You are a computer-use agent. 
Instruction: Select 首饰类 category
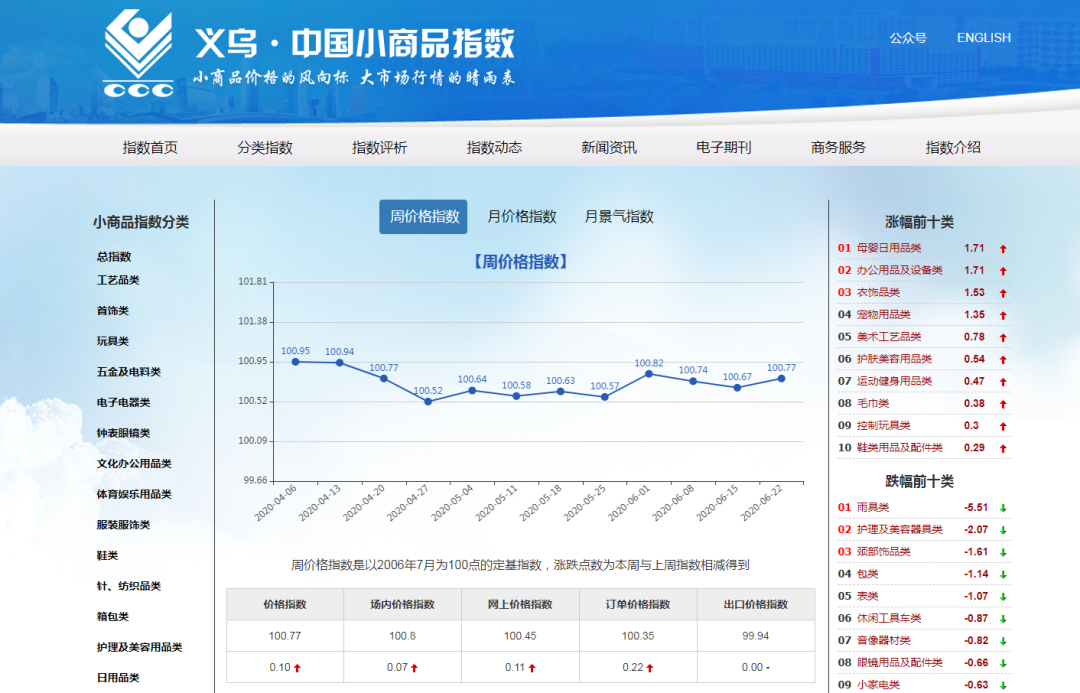point(112,311)
